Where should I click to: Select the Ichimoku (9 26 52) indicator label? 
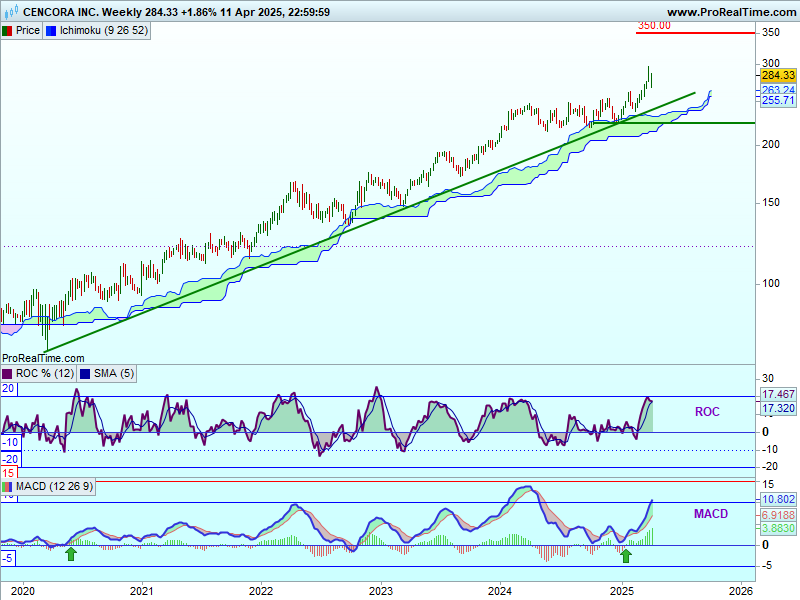click(x=103, y=31)
